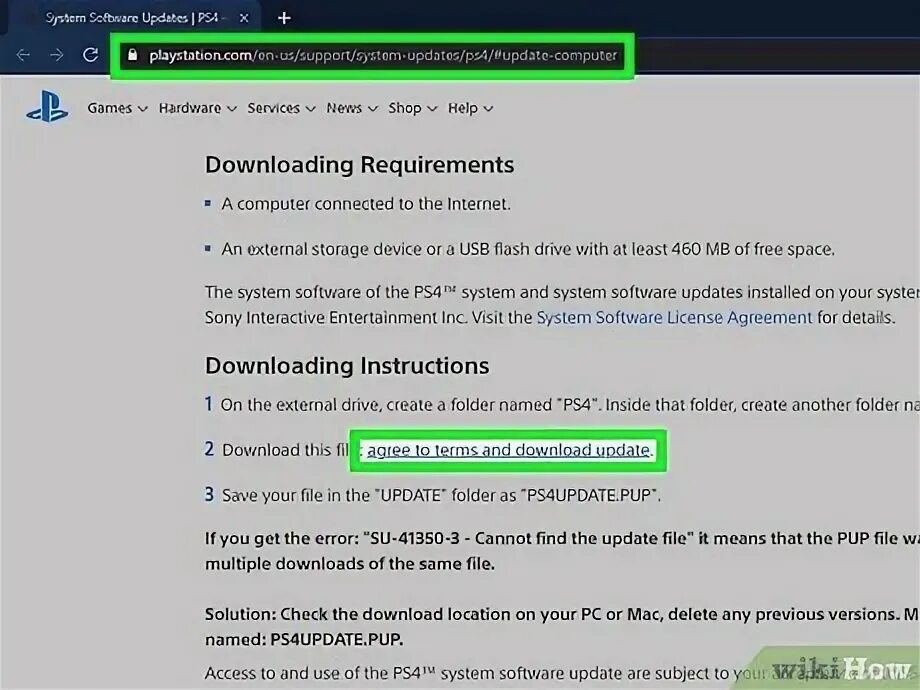Expand the Help menu
Image resolution: width=920 pixels, height=690 pixels.
coord(470,108)
